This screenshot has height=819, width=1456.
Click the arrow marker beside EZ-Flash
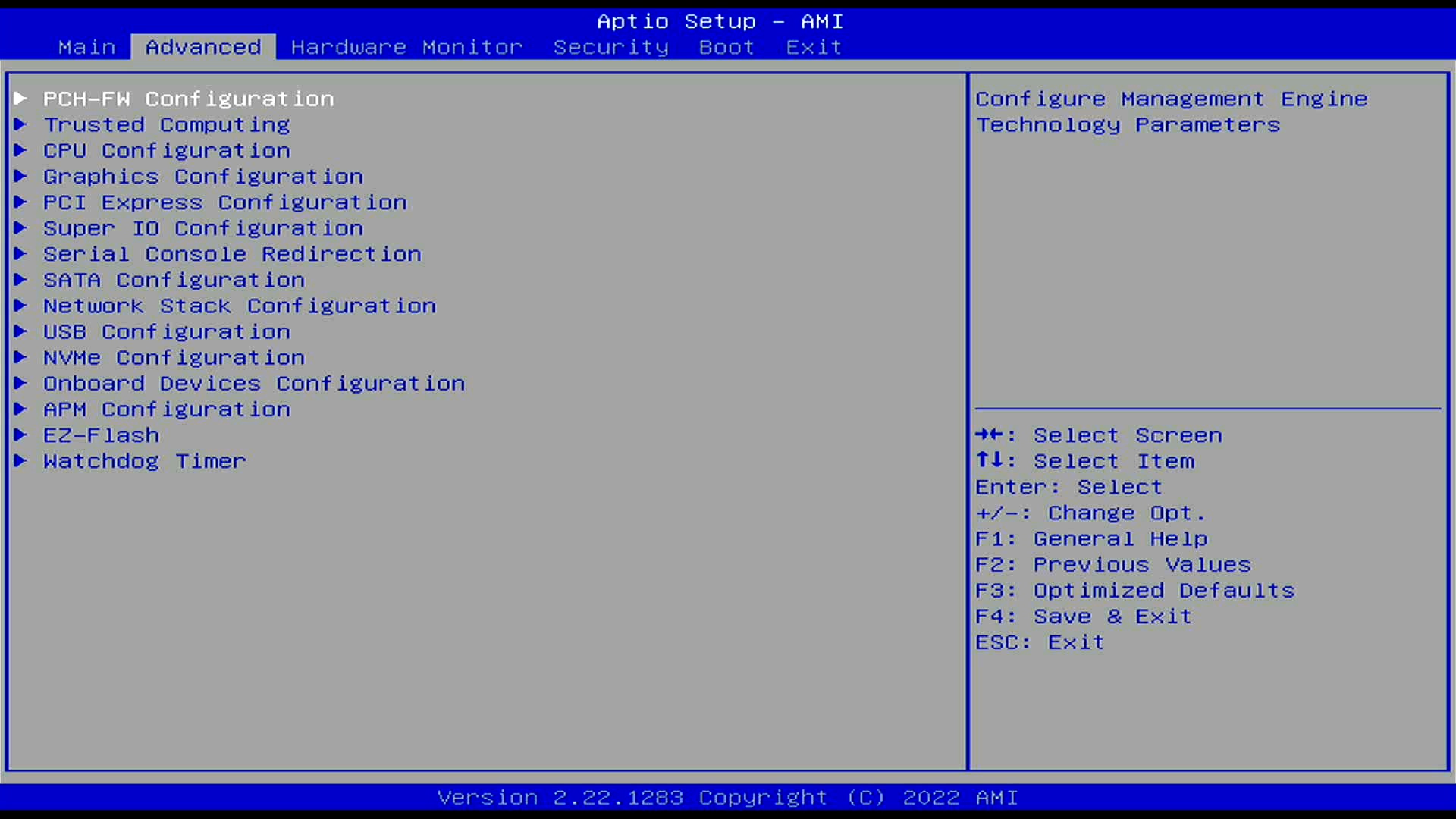20,435
